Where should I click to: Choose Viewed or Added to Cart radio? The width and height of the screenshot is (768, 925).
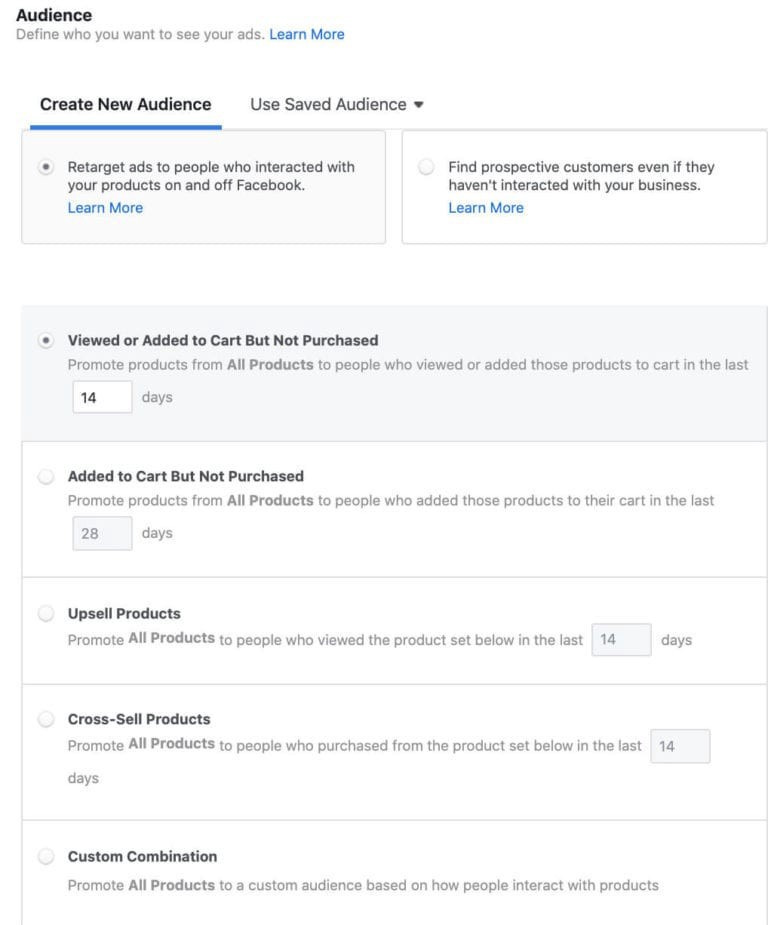[46, 340]
